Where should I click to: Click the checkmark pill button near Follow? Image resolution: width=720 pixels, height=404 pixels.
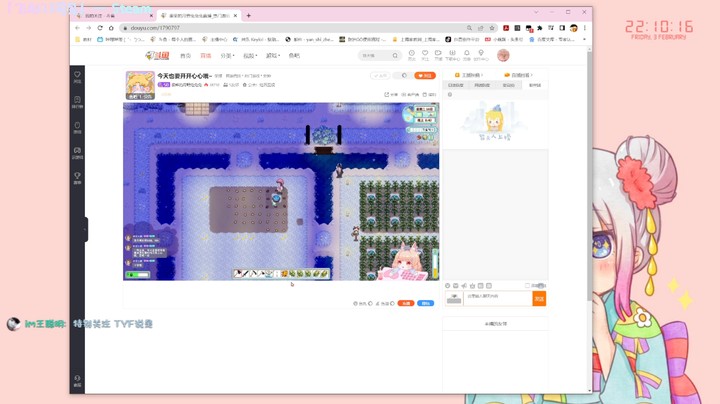point(380,76)
